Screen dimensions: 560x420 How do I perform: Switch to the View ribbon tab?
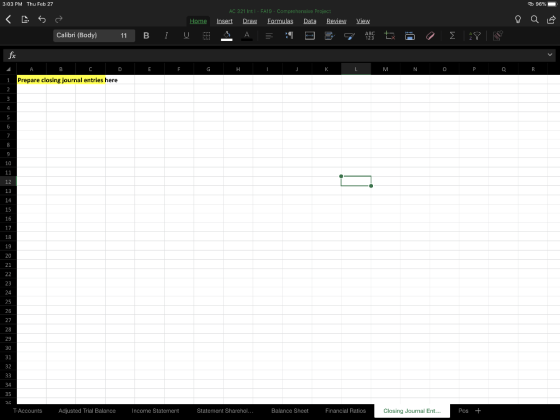[x=363, y=21]
